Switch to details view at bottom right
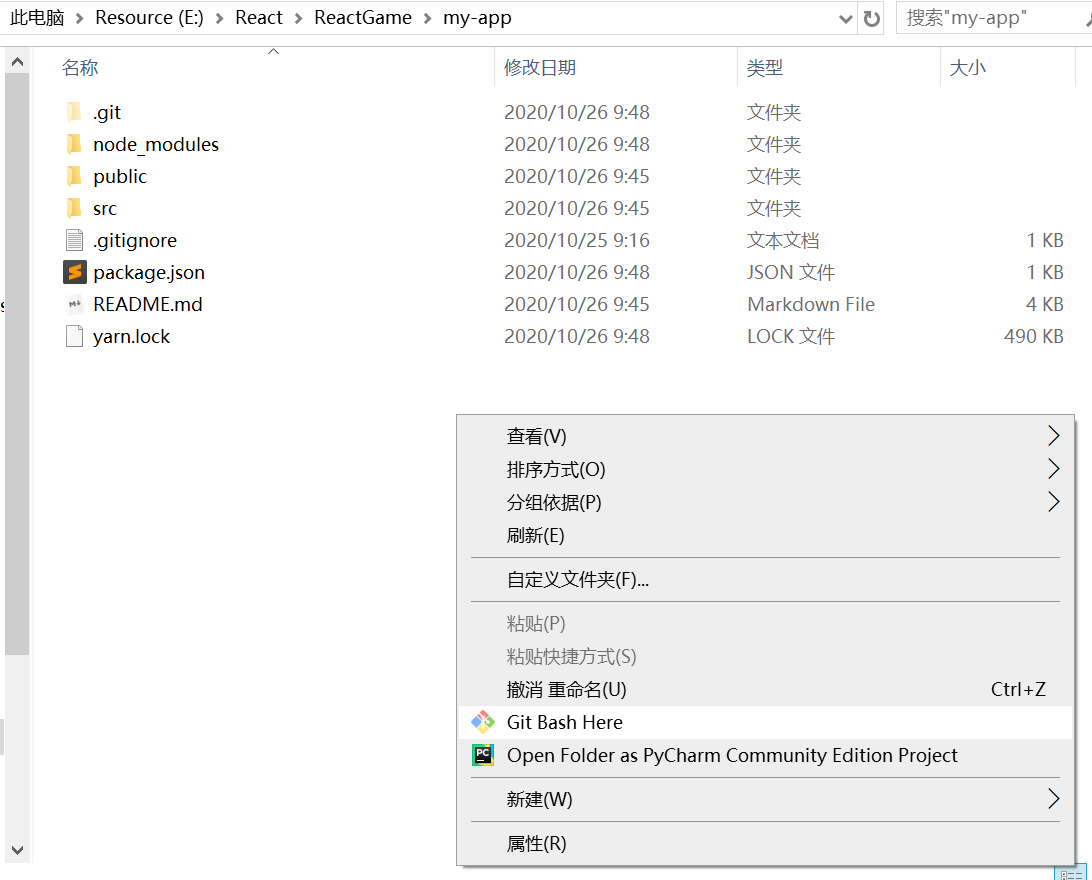The image size is (1092, 880). (x=1070, y=873)
